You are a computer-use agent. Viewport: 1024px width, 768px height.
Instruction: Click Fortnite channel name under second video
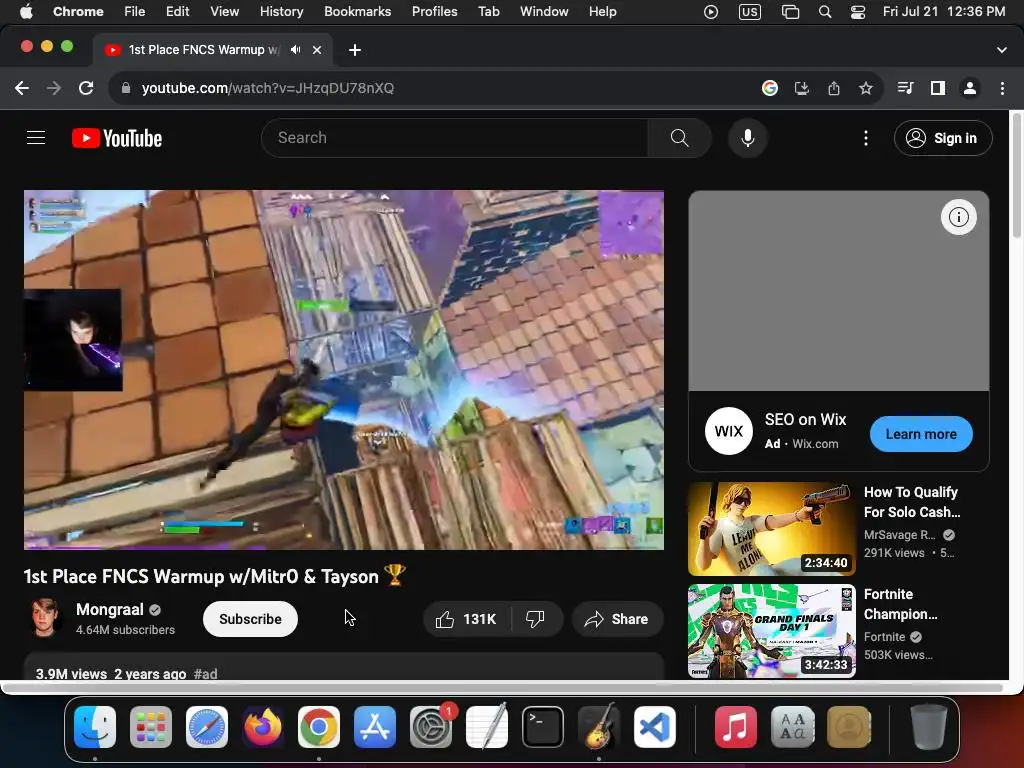coord(884,637)
